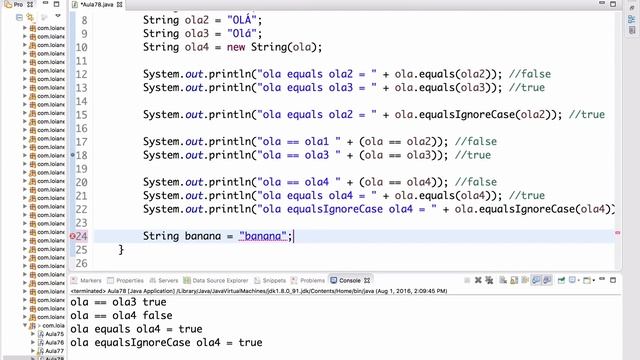Click line number 20 in the gutter
Image resolution: width=640 pixels, height=360 pixels.
[82, 182]
